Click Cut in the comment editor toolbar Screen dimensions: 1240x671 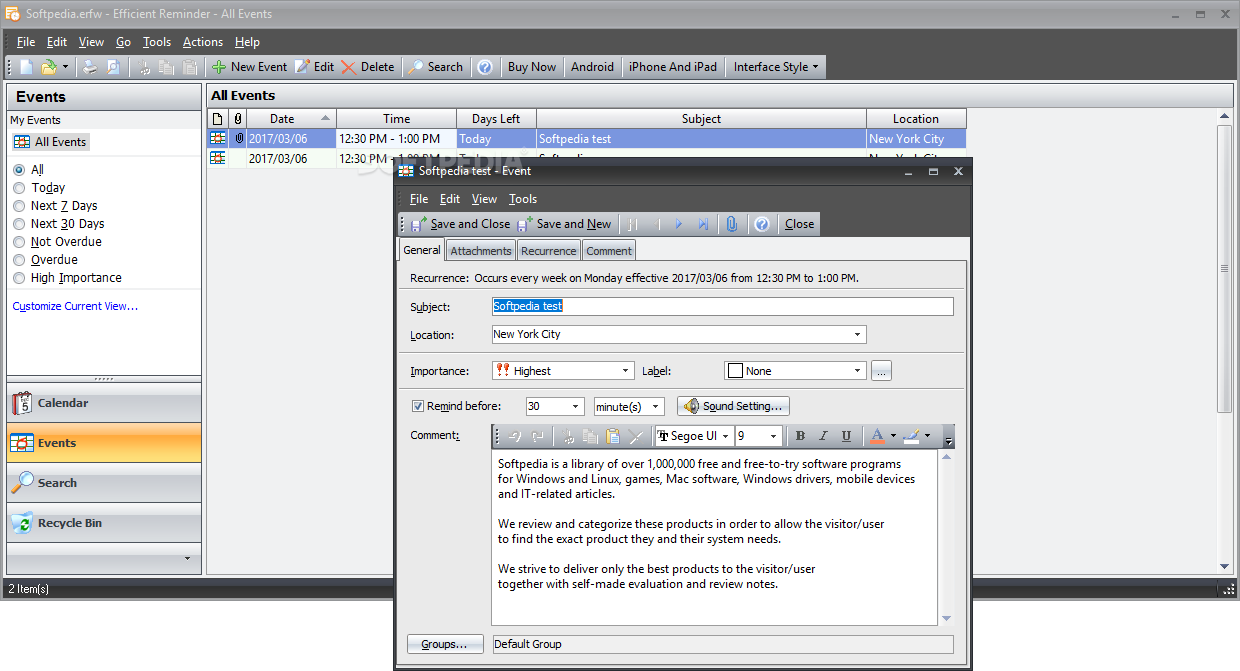(x=569, y=436)
